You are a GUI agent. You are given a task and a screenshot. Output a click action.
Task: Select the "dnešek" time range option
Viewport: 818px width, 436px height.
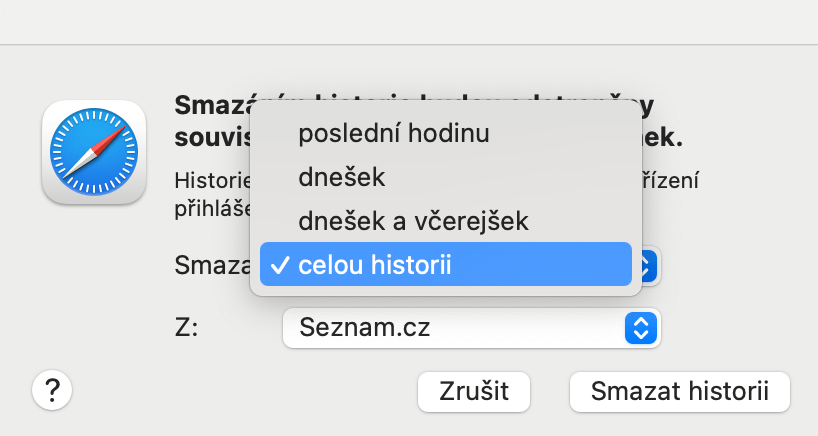[x=341, y=177]
